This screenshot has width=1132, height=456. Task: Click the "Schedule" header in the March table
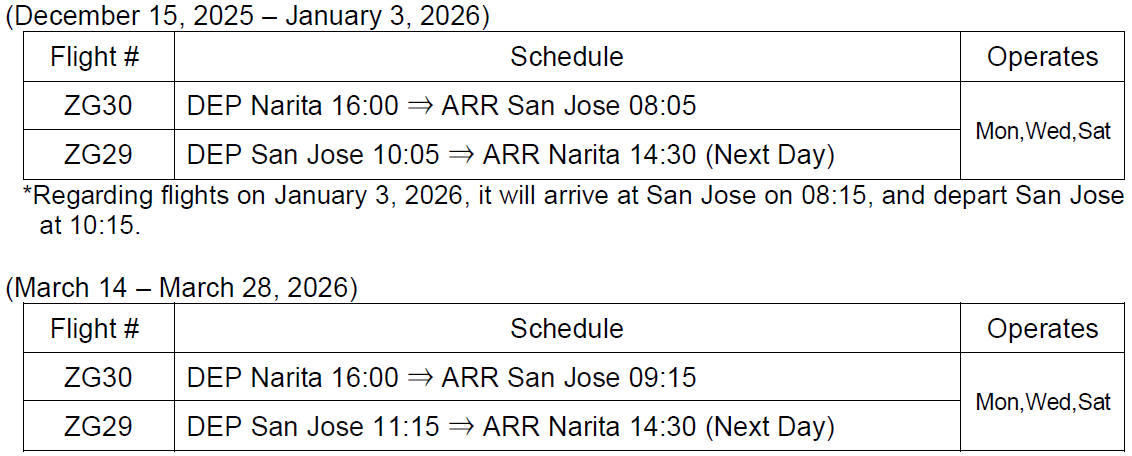(x=566, y=329)
